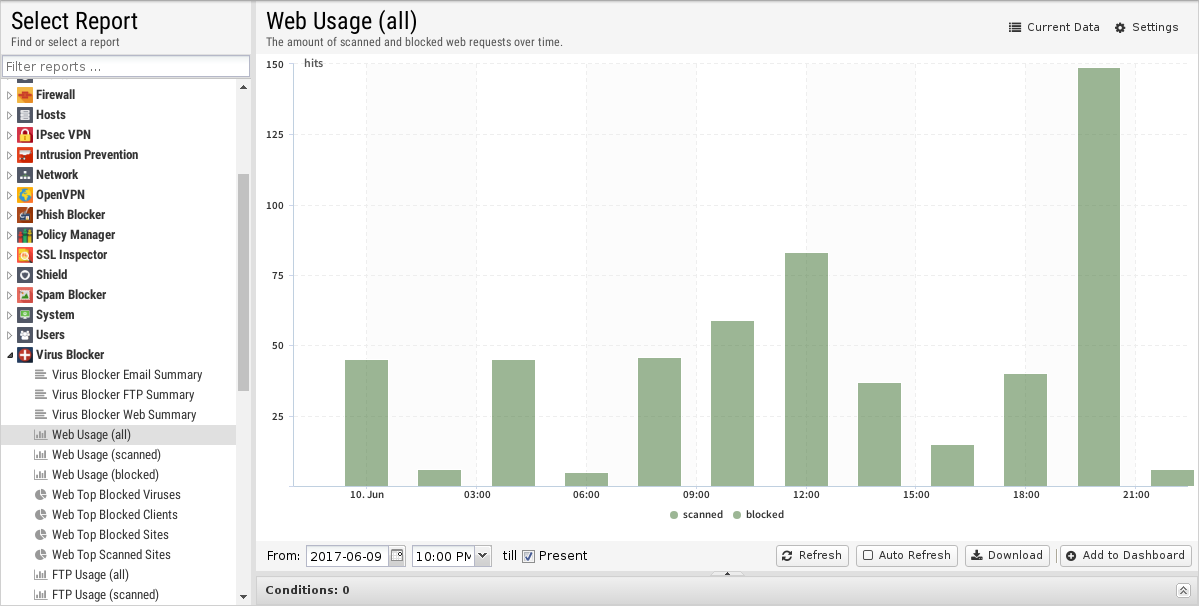The width and height of the screenshot is (1199, 606).
Task: Expand the Network tree node
Action: tap(9, 175)
